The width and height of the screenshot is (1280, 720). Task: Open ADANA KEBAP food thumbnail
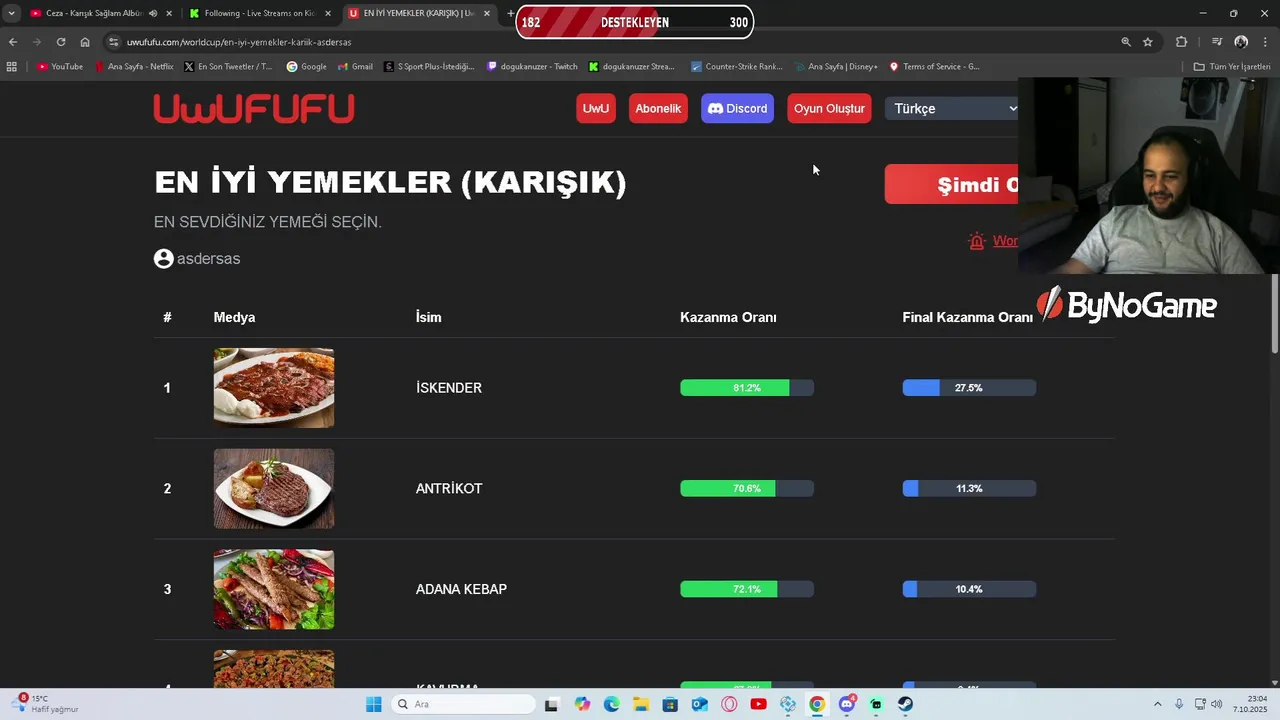[274, 589]
